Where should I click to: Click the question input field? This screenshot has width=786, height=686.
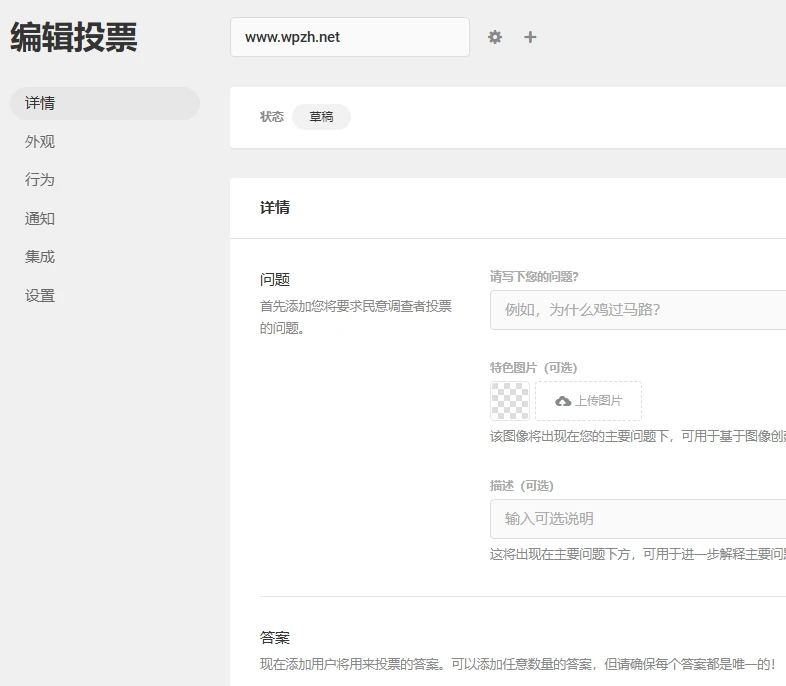coord(638,310)
